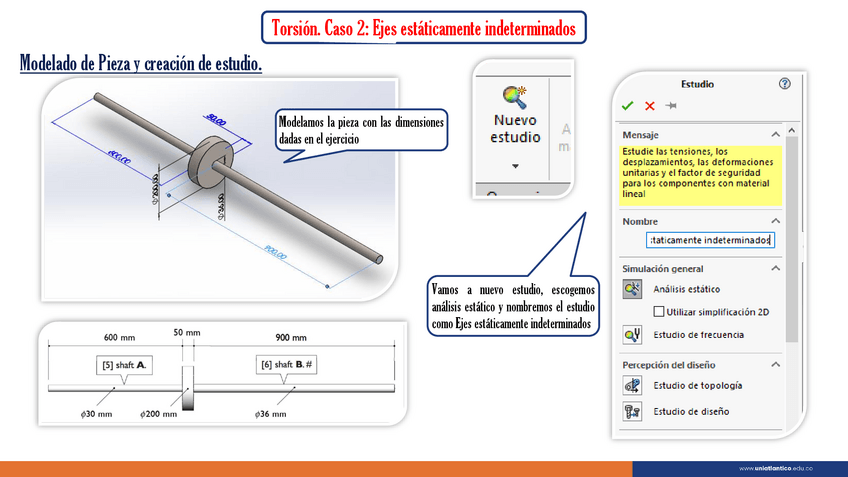This screenshot has width=848, height=477.
Task: Choose the Estudio de diseño label
Action: [691, 412]
